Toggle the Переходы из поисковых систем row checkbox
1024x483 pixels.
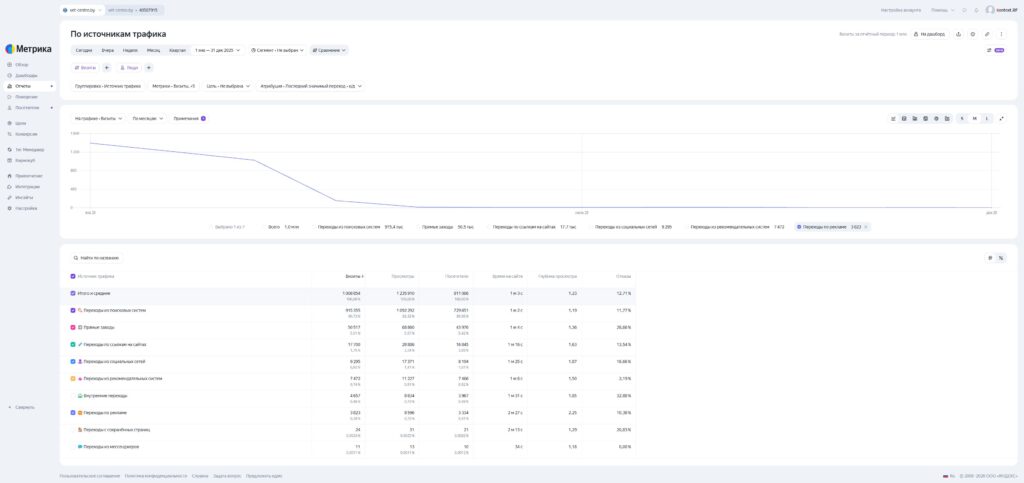72,311
